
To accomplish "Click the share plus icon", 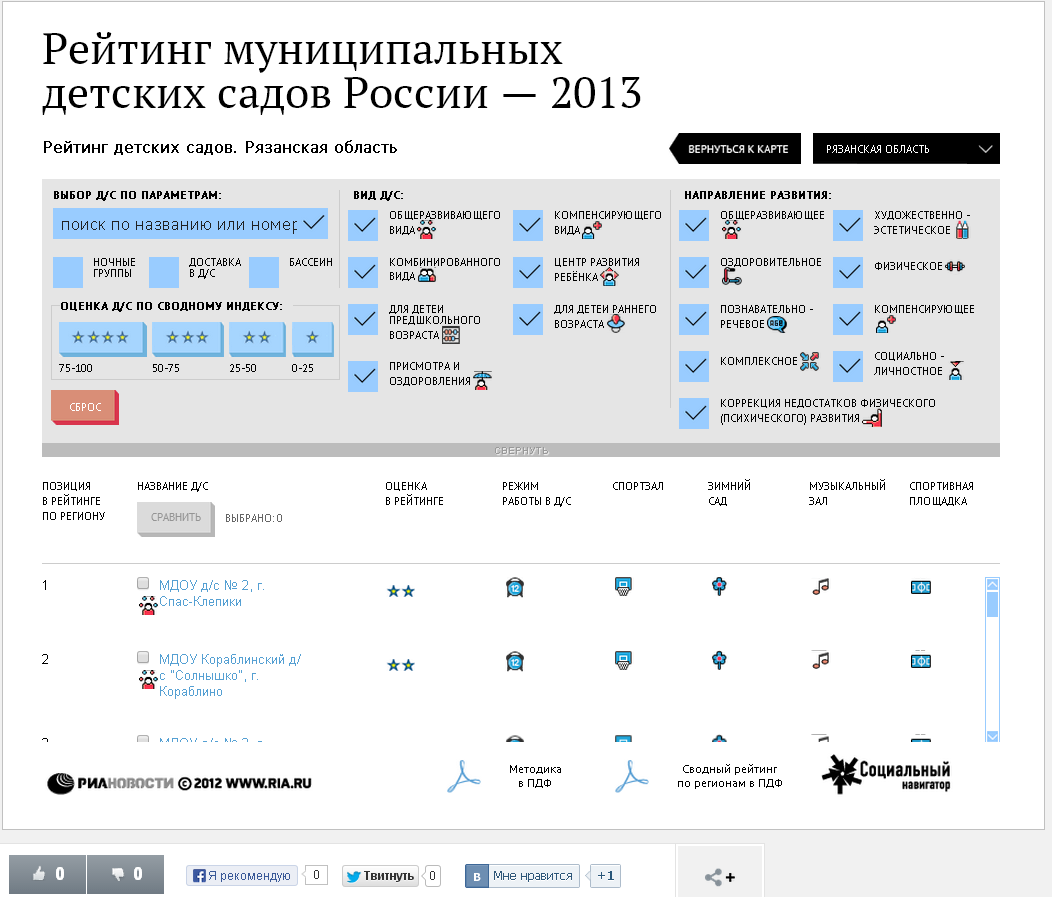I will [720, 876].
